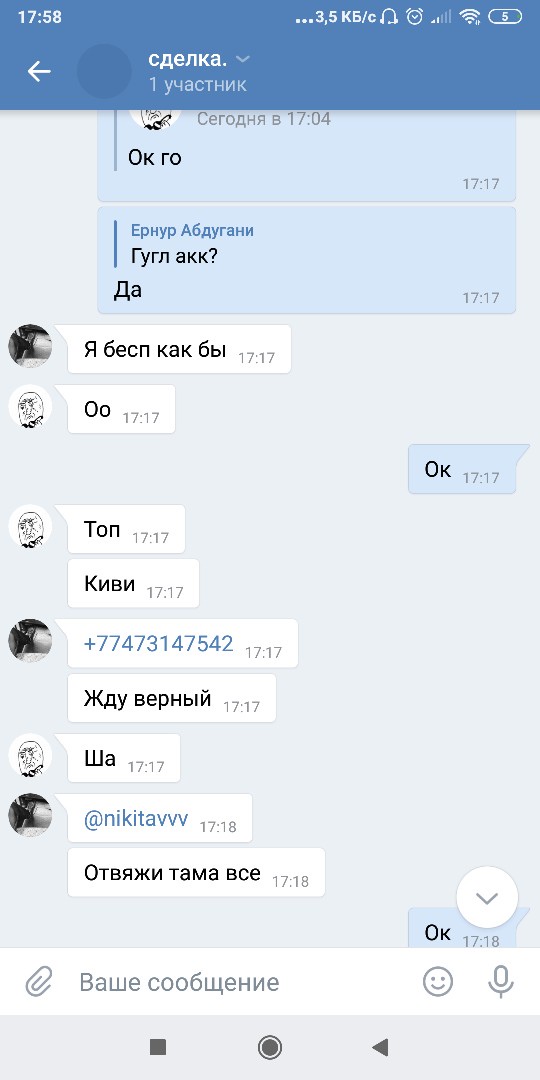Tap the back arrow in chat header
This screenshot has width=540, height=1080.
(x=39, y=71)
